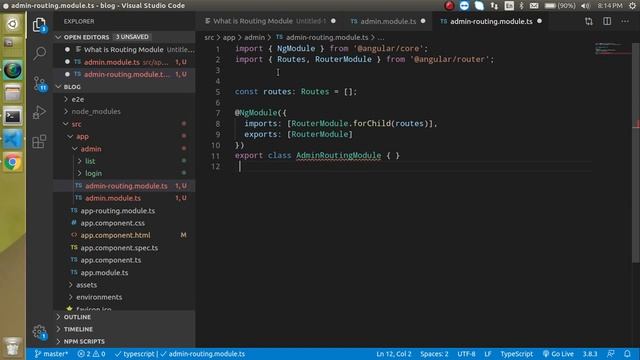Open notifications bell in status bar
The height and width of the screenshot is (360, 640).
pos(627,354)
